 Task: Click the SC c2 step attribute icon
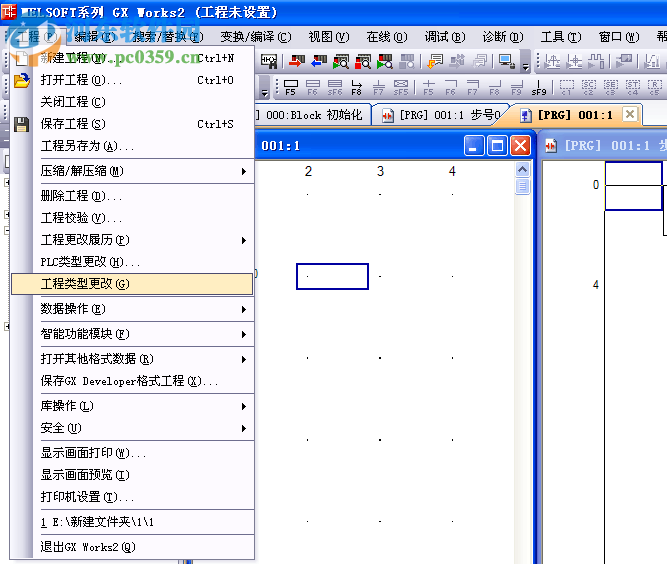[x=589, y=87]
